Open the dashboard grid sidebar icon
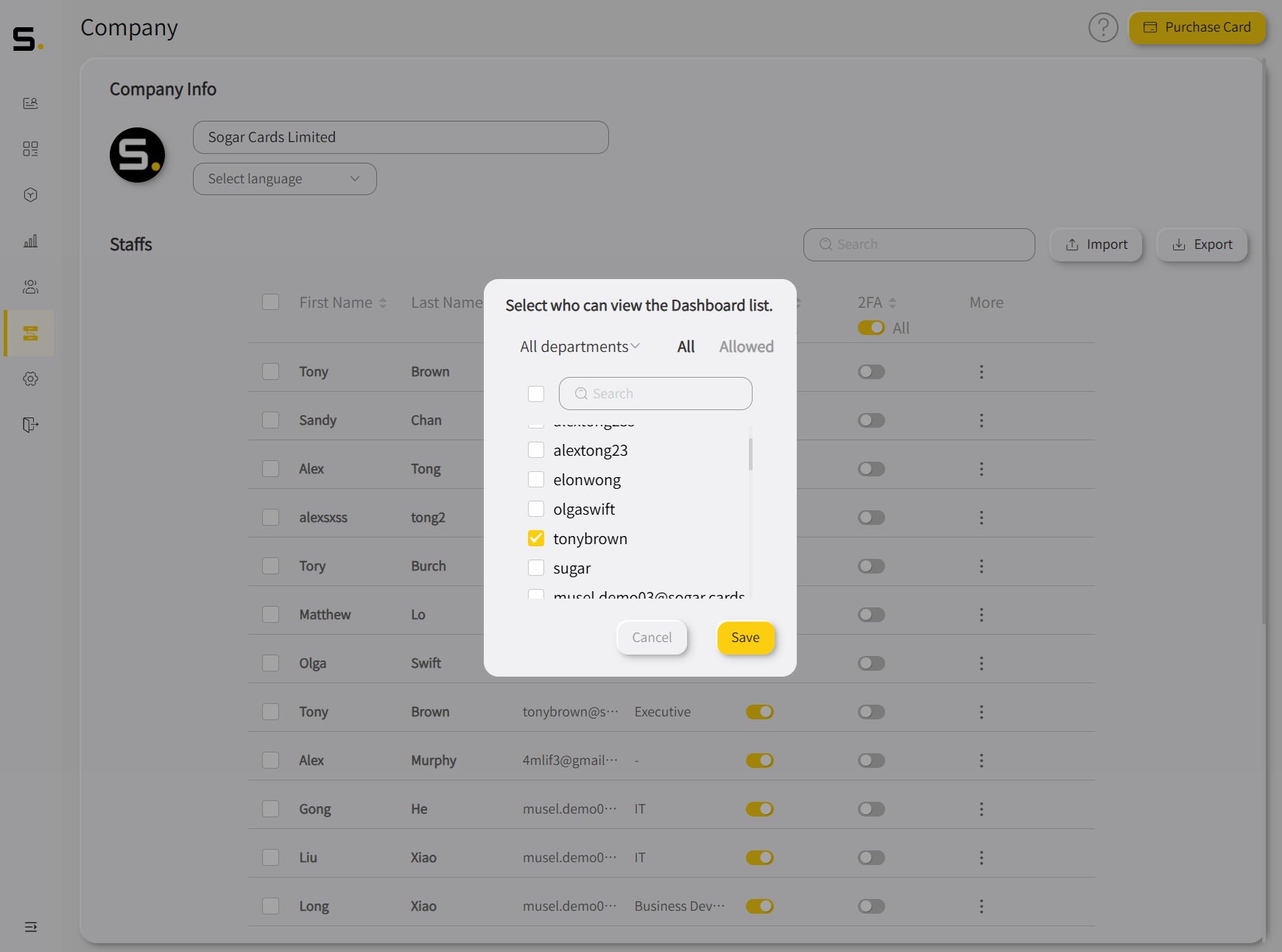Viewport: 1282px width, 952px height. pos(30,149)
